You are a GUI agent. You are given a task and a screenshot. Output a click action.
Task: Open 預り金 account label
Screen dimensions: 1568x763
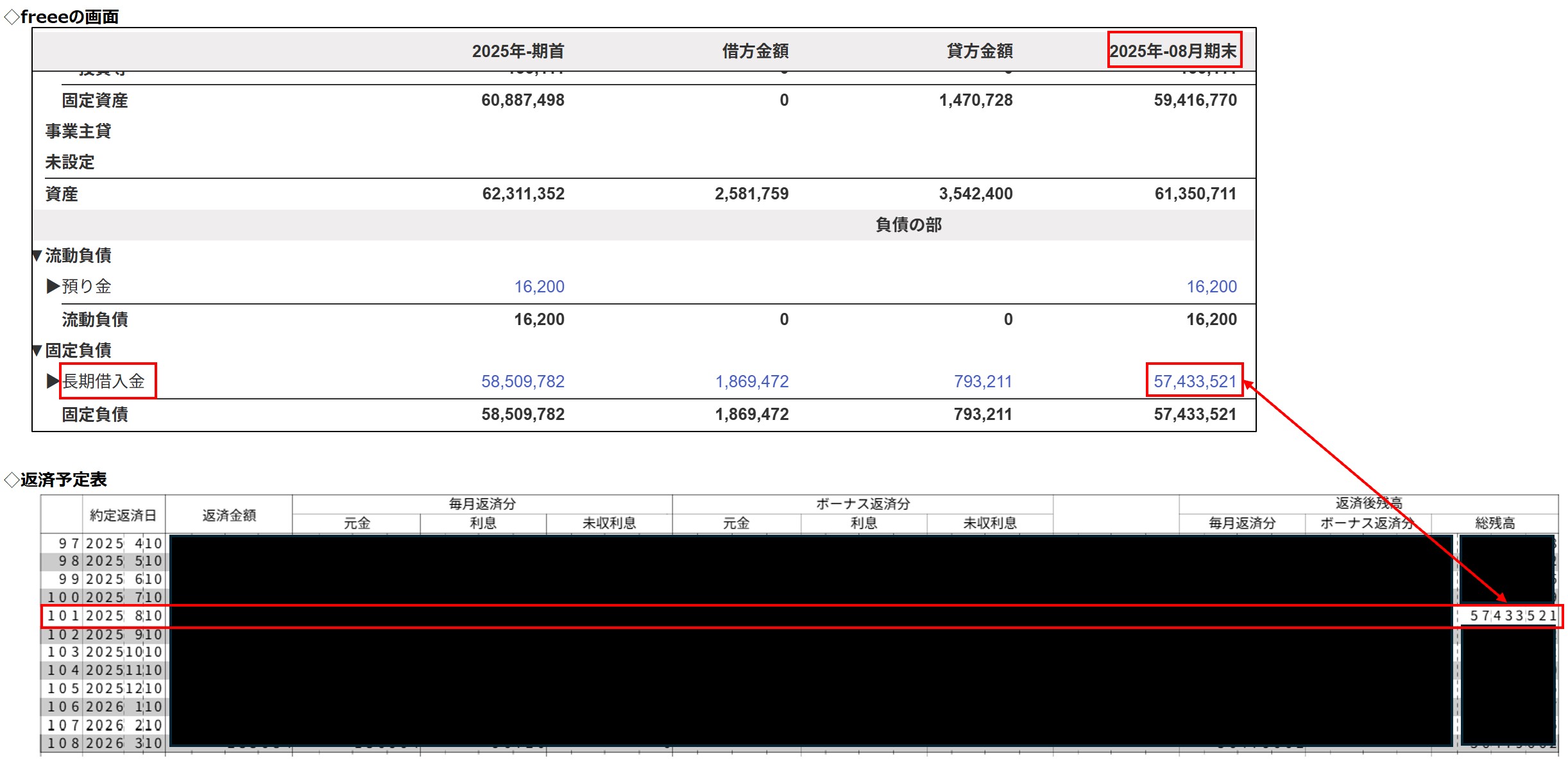(x=87, y=286)
